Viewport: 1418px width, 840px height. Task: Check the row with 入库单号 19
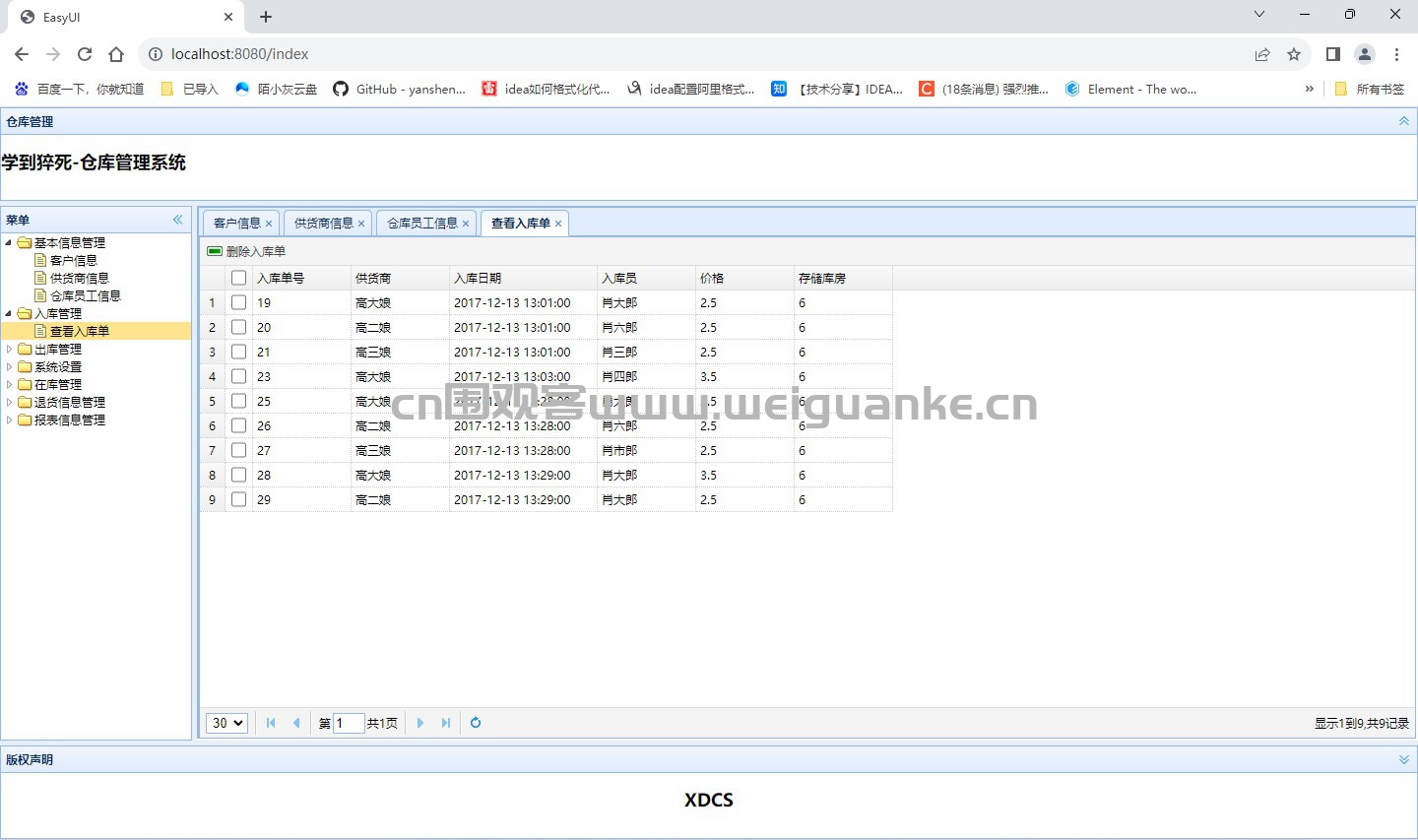tap(238, 302)
